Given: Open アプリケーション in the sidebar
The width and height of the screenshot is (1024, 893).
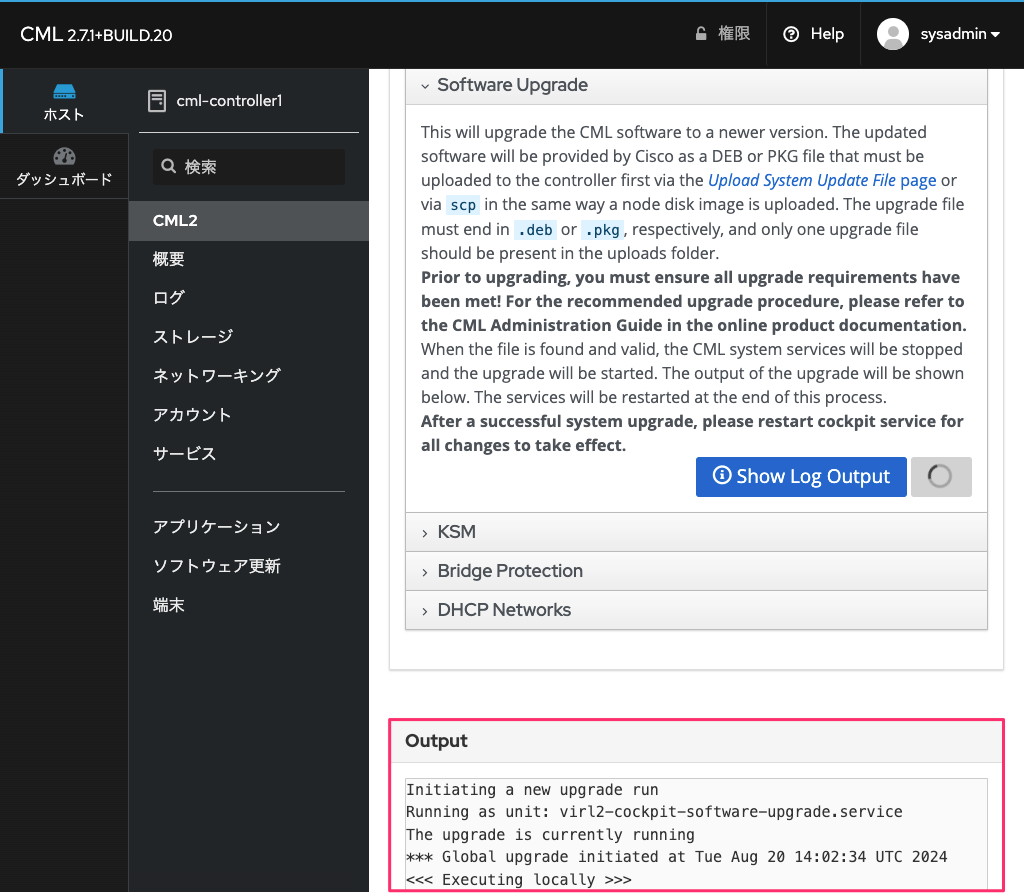Looking at the screenshot, I should (217, 527).
